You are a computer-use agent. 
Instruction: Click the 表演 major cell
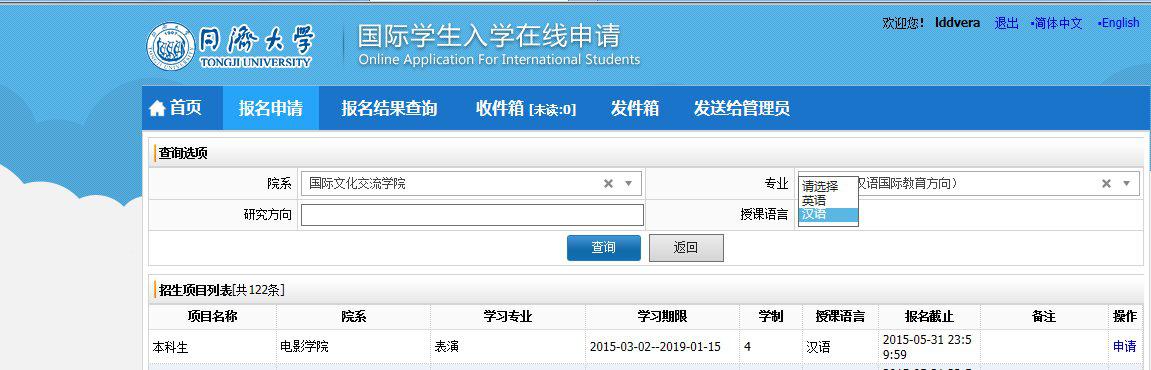pyautogui.click(x=446, y=346)
